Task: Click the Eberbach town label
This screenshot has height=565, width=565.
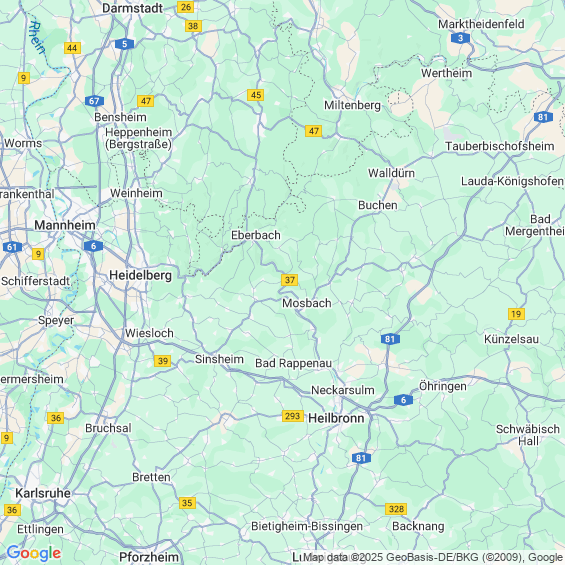Action: (256, 235)
